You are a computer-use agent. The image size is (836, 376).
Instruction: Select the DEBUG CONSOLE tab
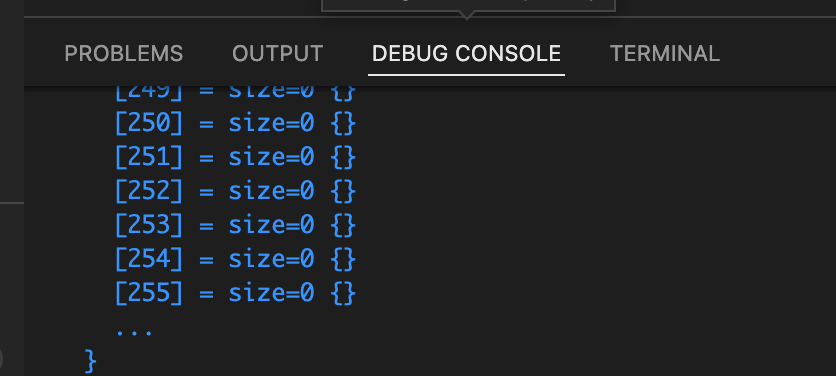click(x=467, y=53)
